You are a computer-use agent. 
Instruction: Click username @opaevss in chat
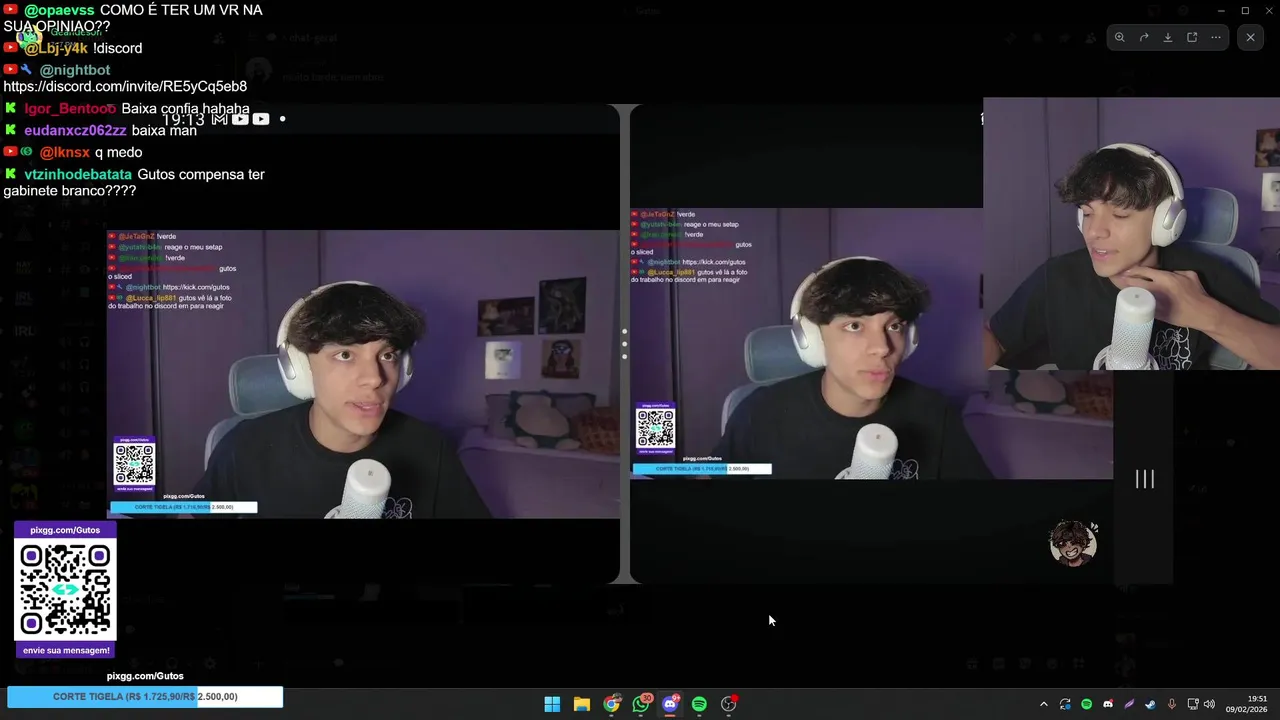pyautogui.click(x=59, y=10)
